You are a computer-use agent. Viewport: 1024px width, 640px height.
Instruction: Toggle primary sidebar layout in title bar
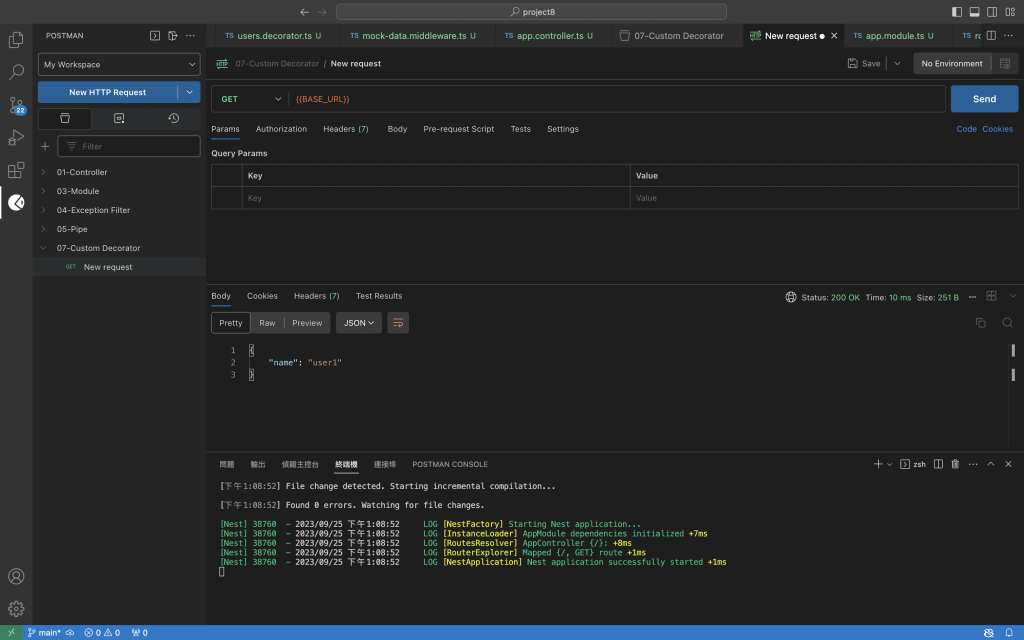click(957, 12)
